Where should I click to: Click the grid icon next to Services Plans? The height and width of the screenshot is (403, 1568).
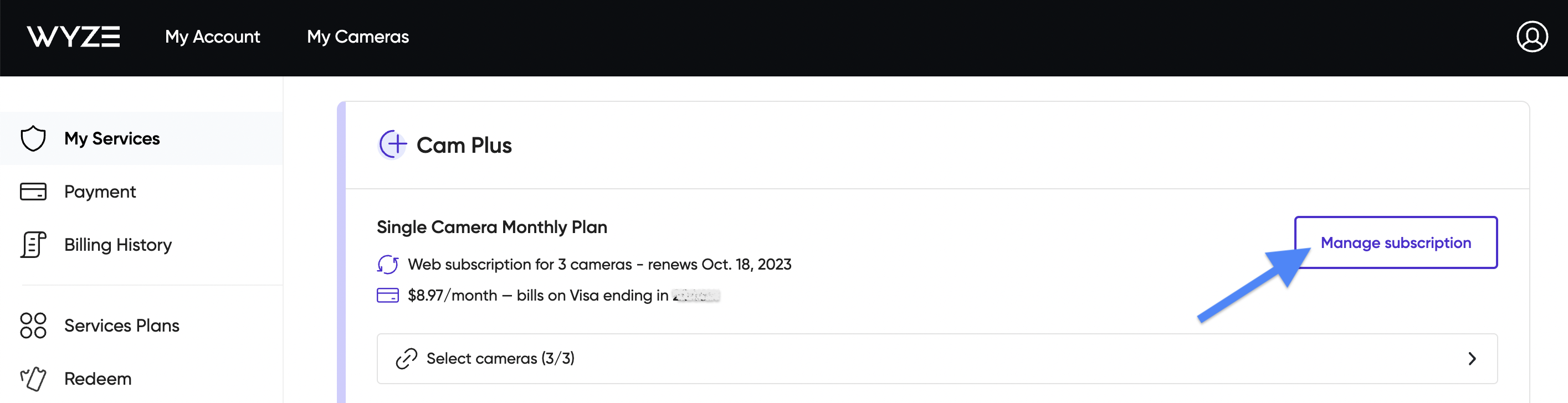click(x=33, y=326)
